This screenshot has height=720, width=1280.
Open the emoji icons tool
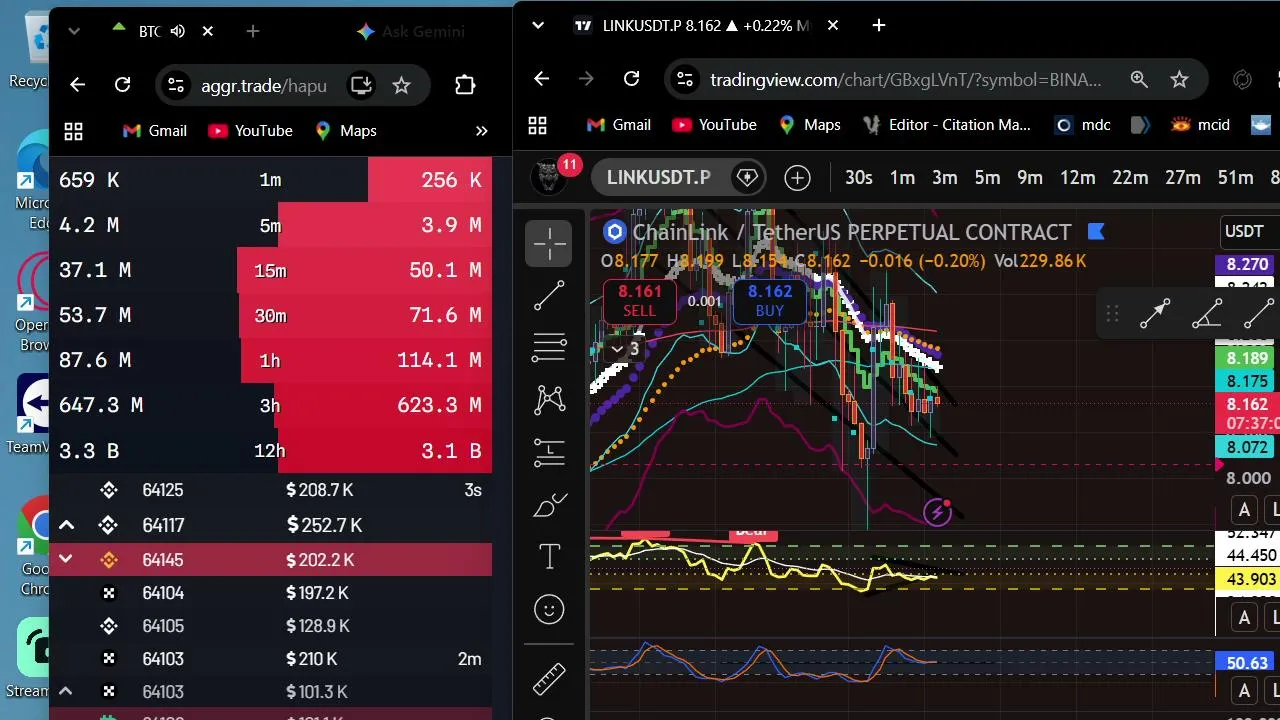[x=549, y=609]
